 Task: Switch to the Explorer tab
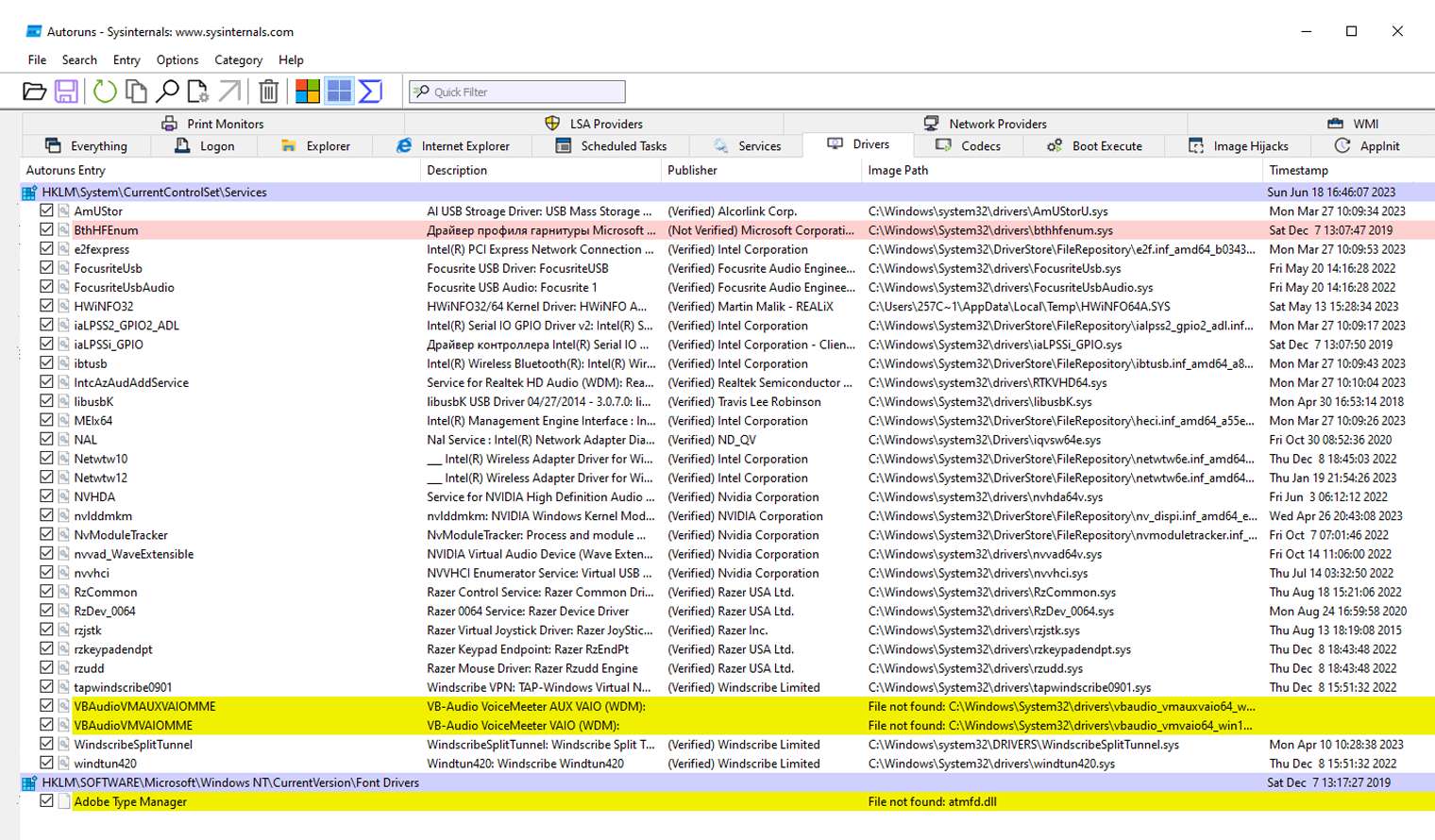pyautogui.click(x=315, y=146)
